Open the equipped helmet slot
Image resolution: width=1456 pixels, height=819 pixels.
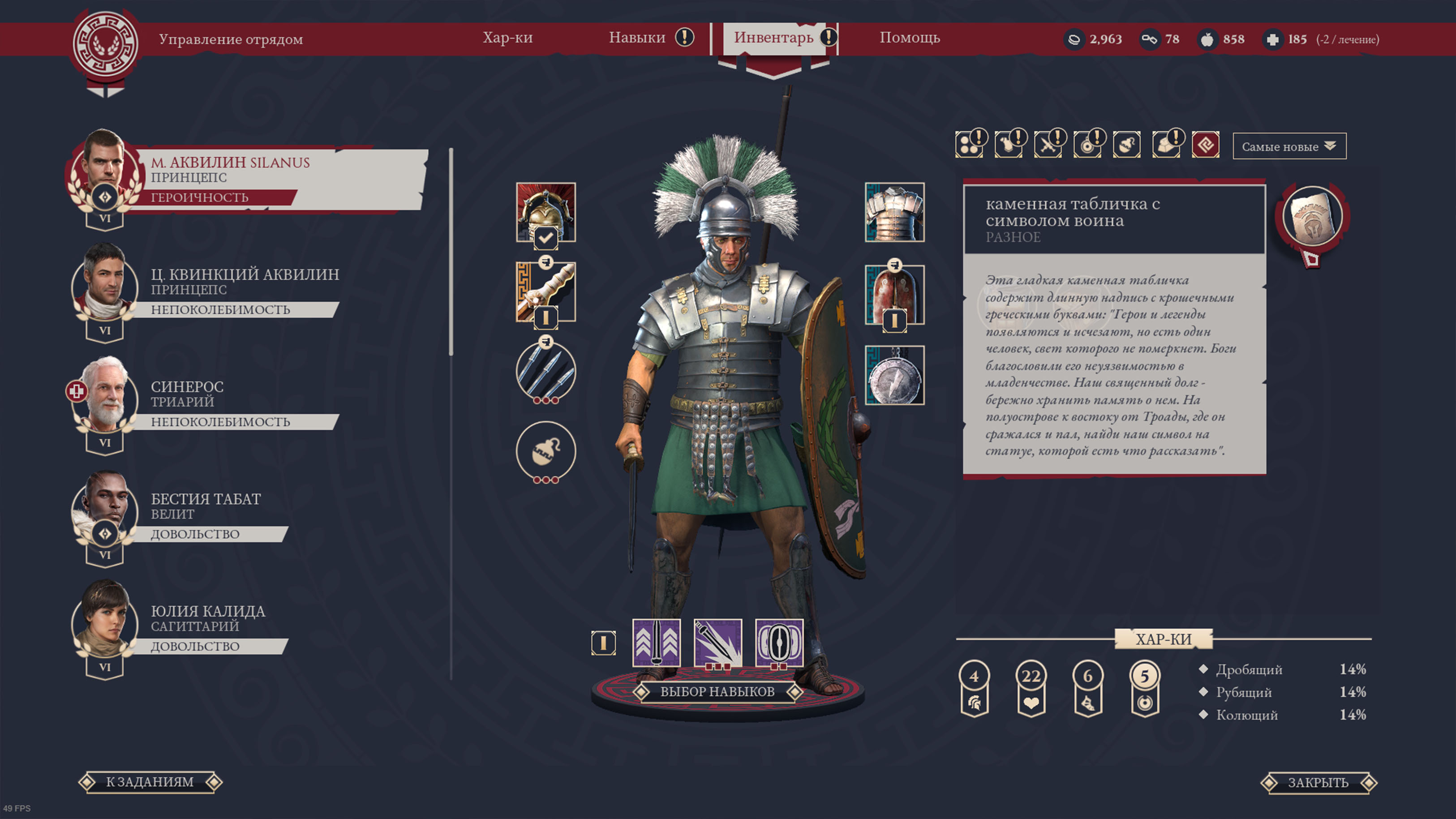545,213
